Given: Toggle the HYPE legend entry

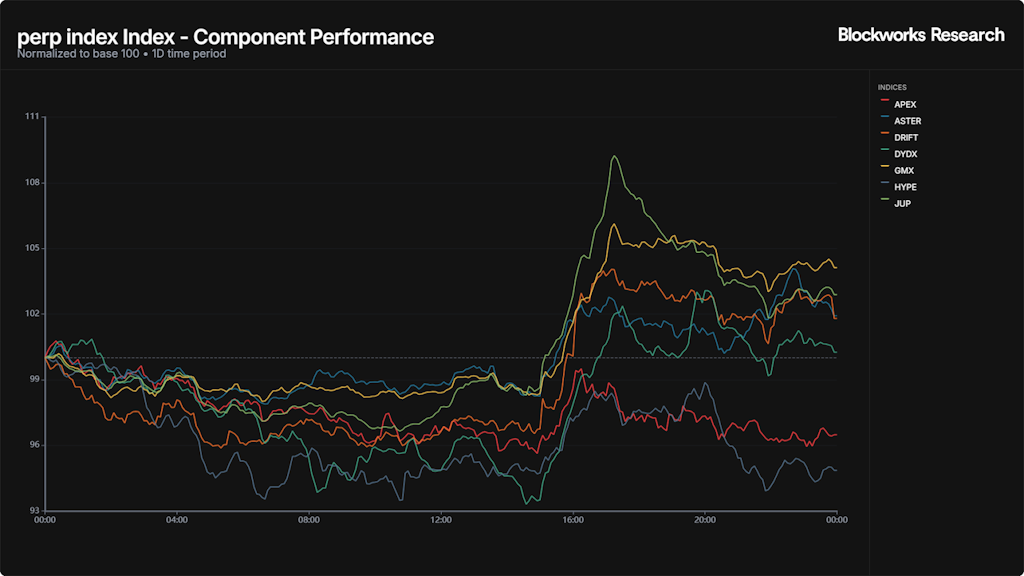Looking at the screenshot, I should [905, 187].
